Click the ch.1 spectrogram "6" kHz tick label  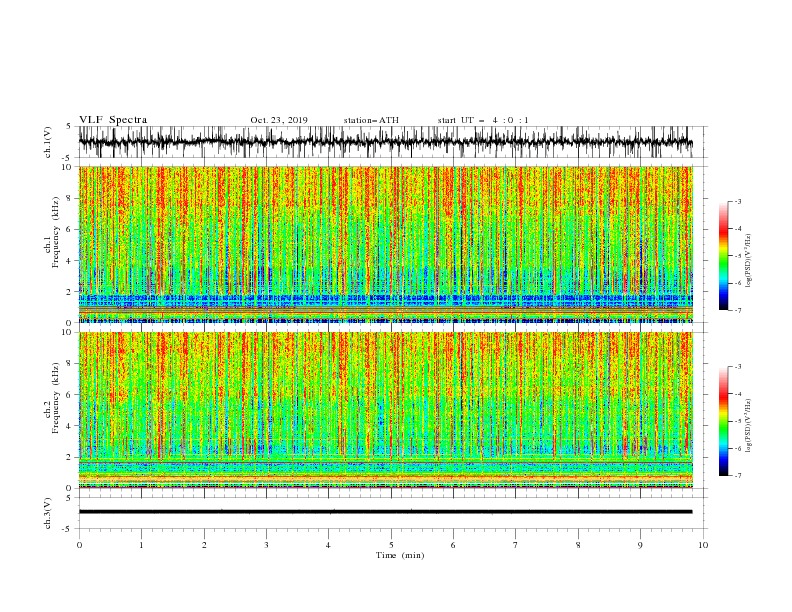[x=70, y=229]
